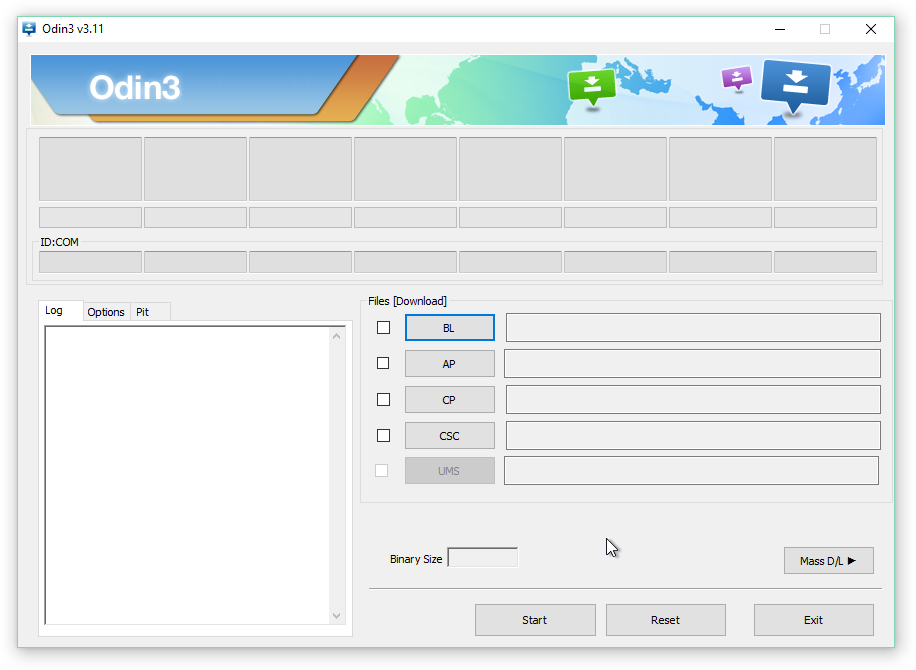Expand the Mass D/L panel
Image resolution: width=916 pixels, height=670 pixels.
click(828, 560)
